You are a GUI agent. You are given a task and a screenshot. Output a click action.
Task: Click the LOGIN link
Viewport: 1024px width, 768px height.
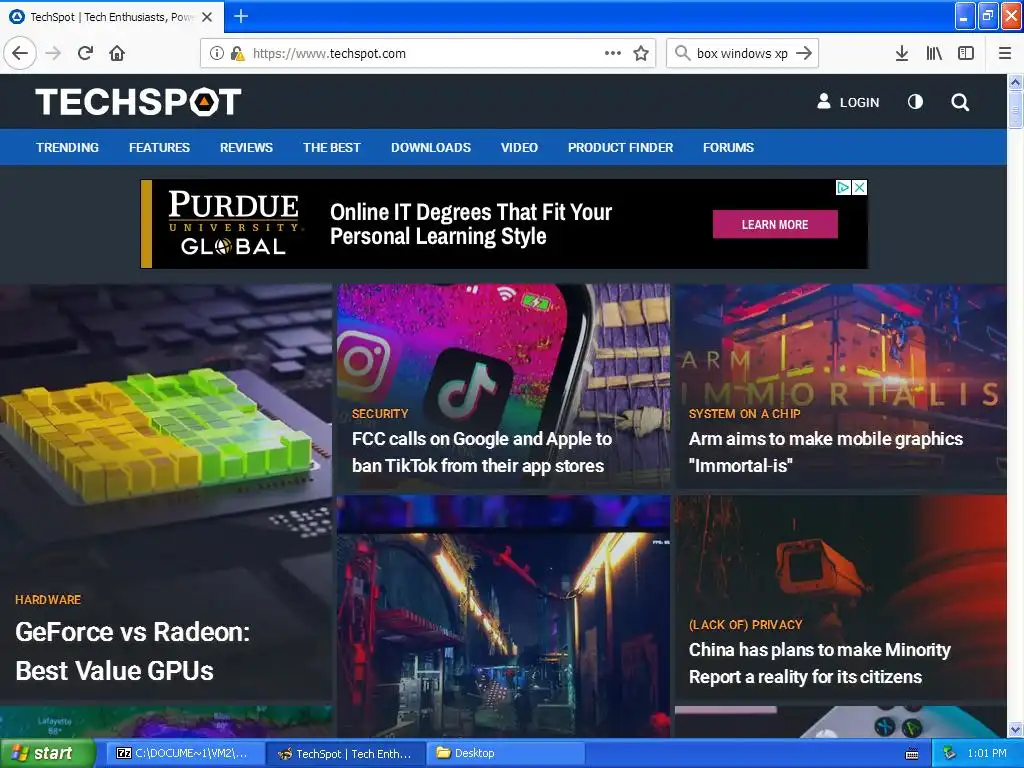point(859,103)
